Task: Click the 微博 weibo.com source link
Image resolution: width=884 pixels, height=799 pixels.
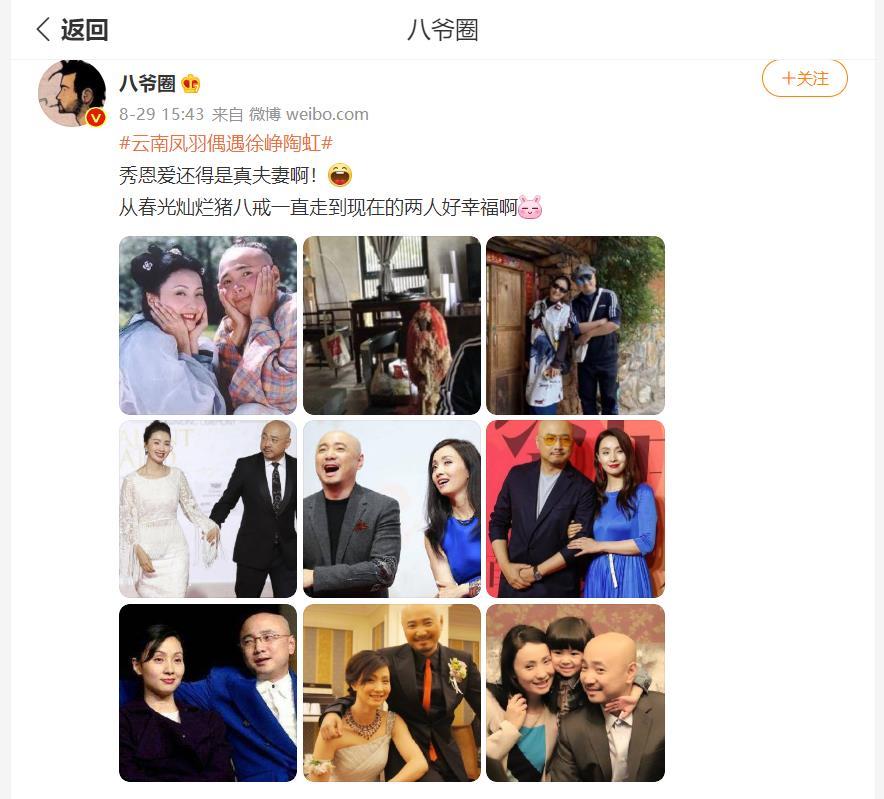Action: (x=308, y=114)
